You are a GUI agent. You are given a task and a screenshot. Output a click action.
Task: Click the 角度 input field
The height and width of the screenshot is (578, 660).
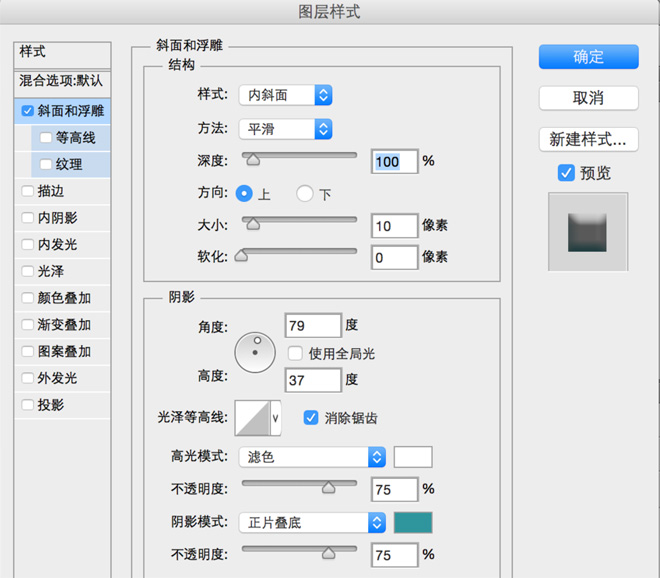tap(313, 325)
